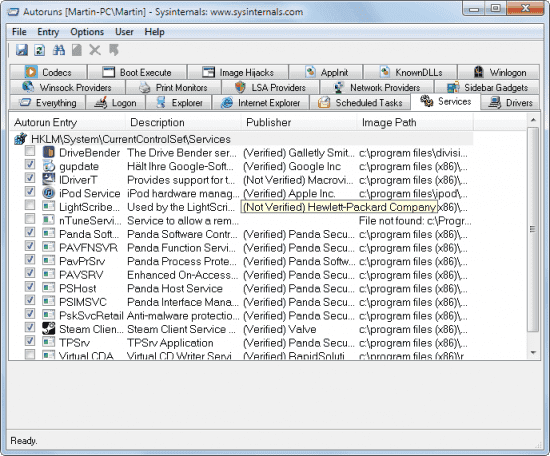Click the Steam Client Service icon
This screenshot has width=550, height=456.
coord(49,329)
